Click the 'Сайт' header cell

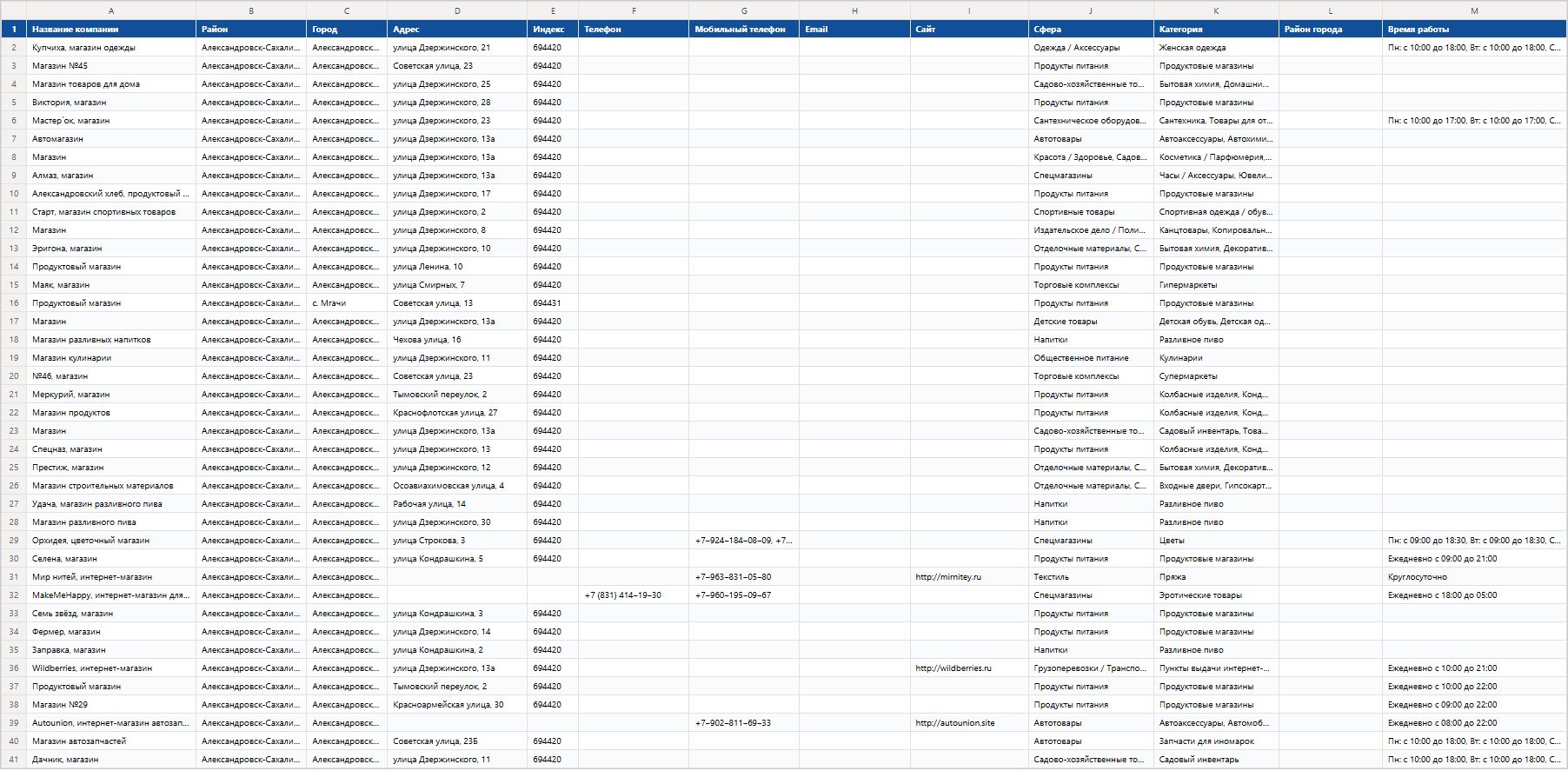click(969, 29)
